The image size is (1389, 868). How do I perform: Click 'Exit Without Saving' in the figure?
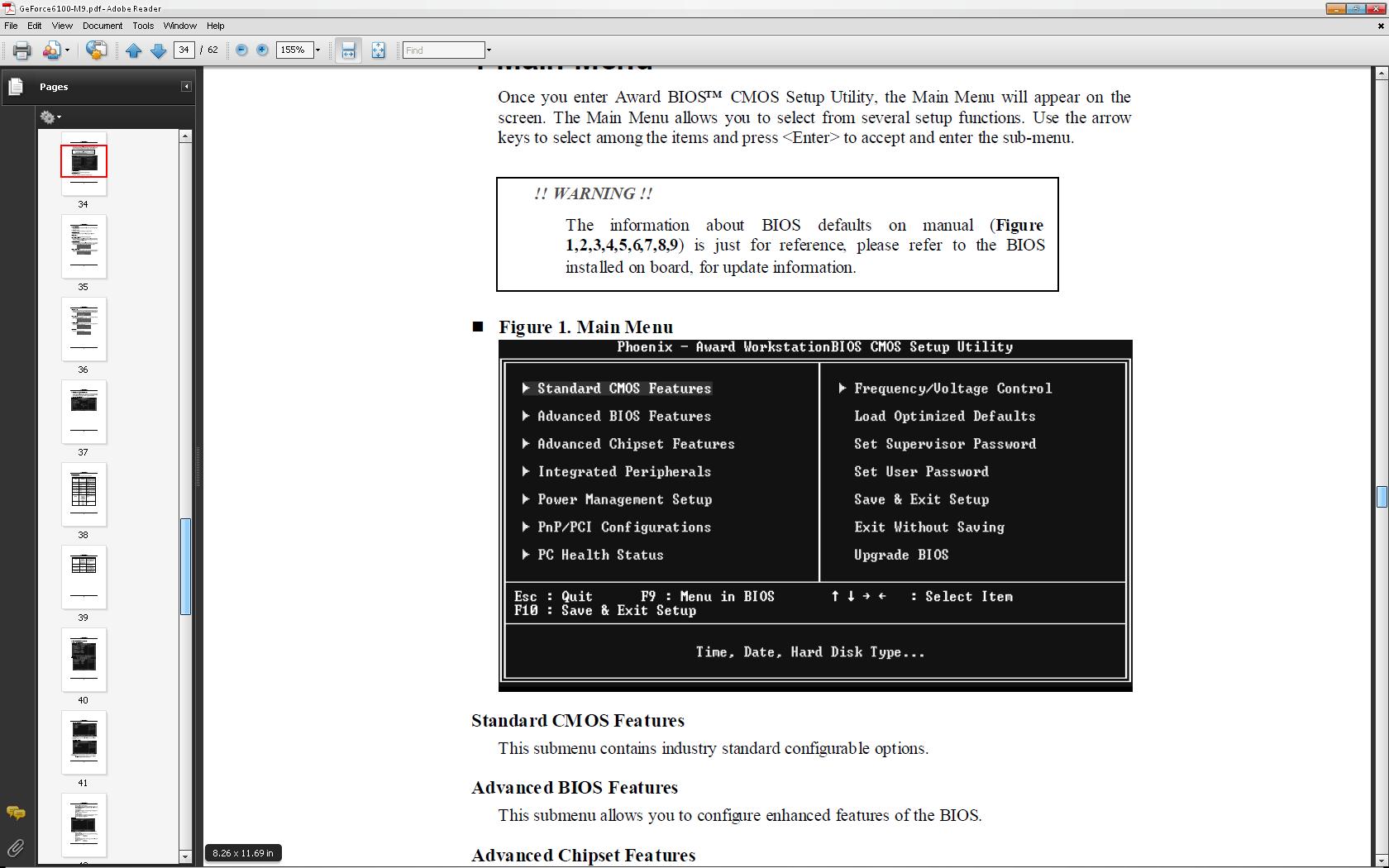point(929,527)
